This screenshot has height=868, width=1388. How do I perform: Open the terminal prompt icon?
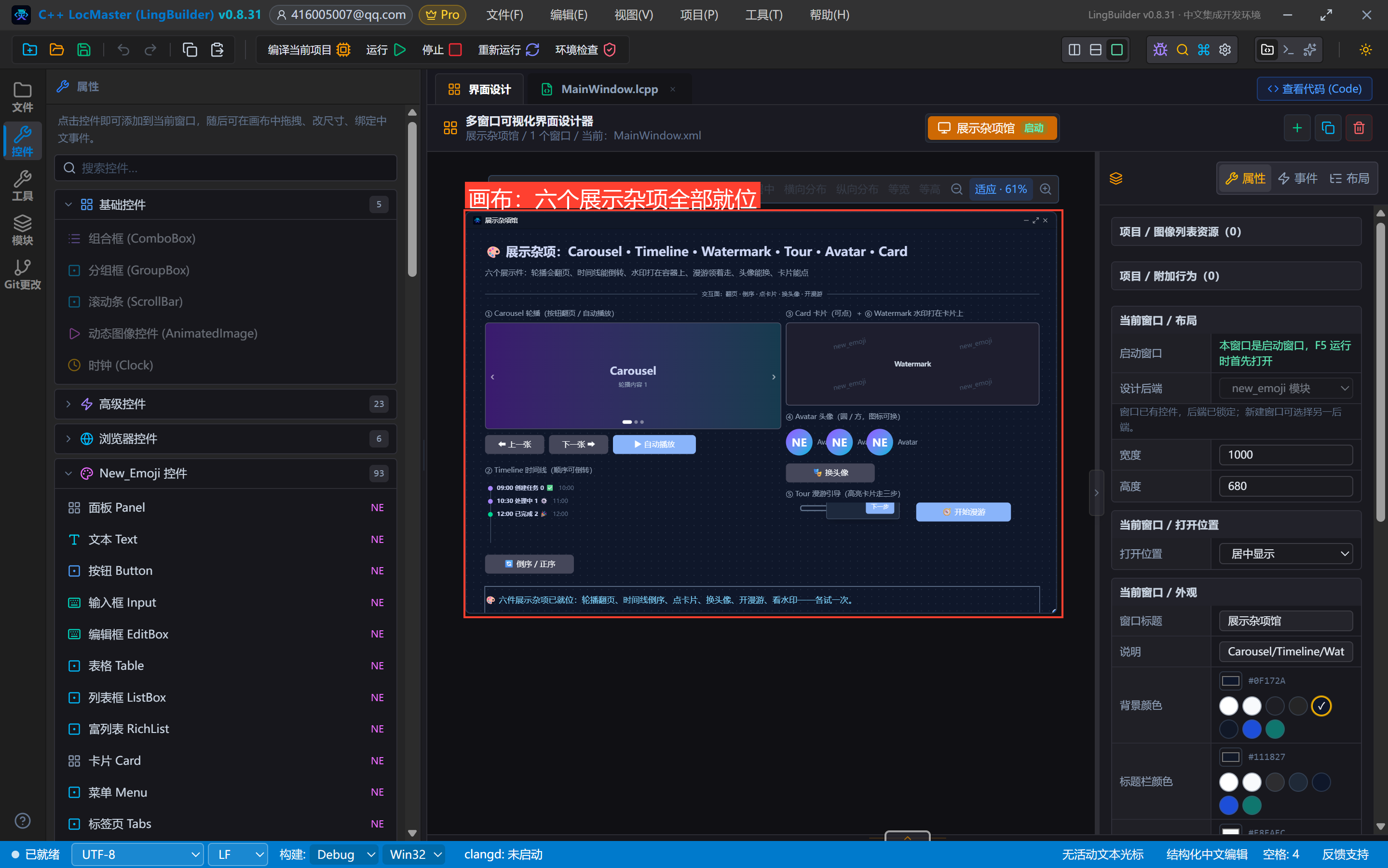[x=1289, y=50]
